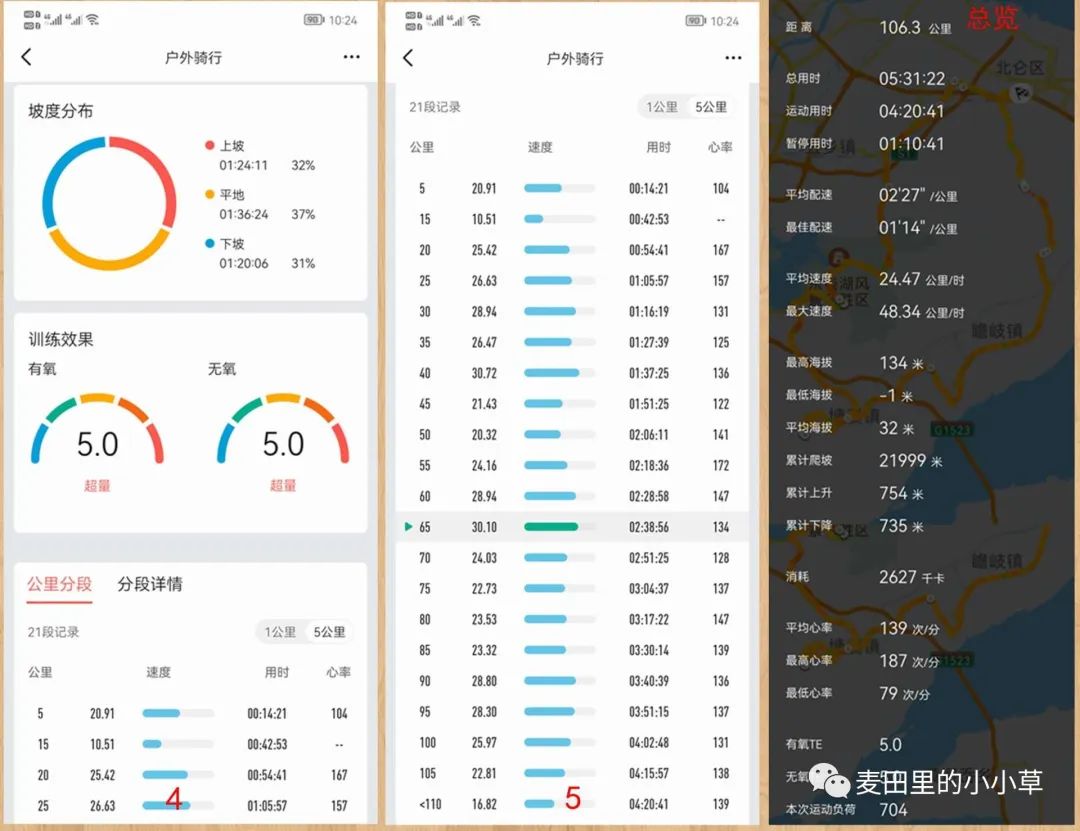Image resolution: width=1080 pixels, height=831 pixels.
Task: Select the row with time 00:54:41, middle screen
Action: (572, 249)
